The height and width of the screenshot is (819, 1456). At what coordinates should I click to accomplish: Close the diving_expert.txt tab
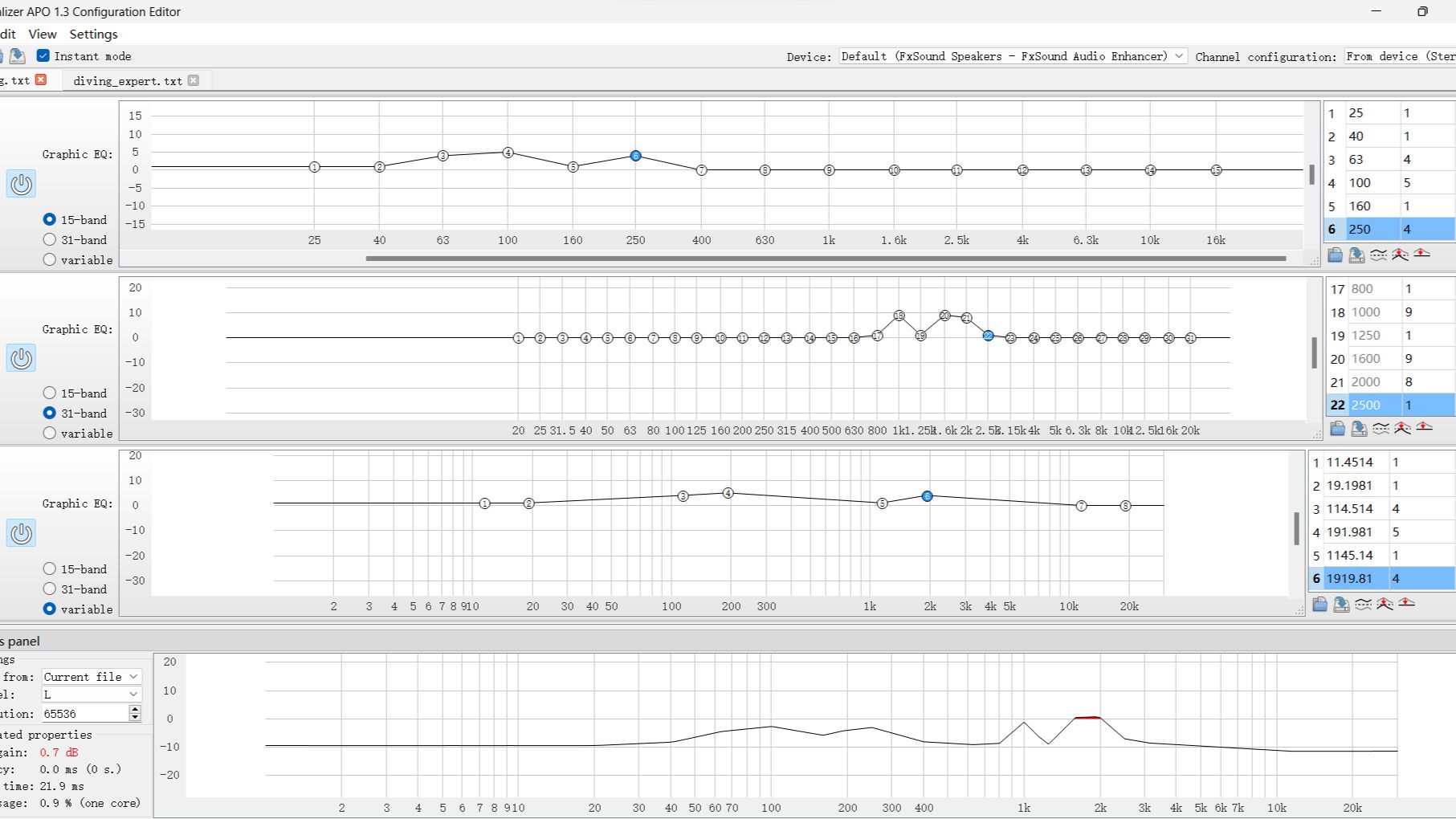[x=194, y=80]
